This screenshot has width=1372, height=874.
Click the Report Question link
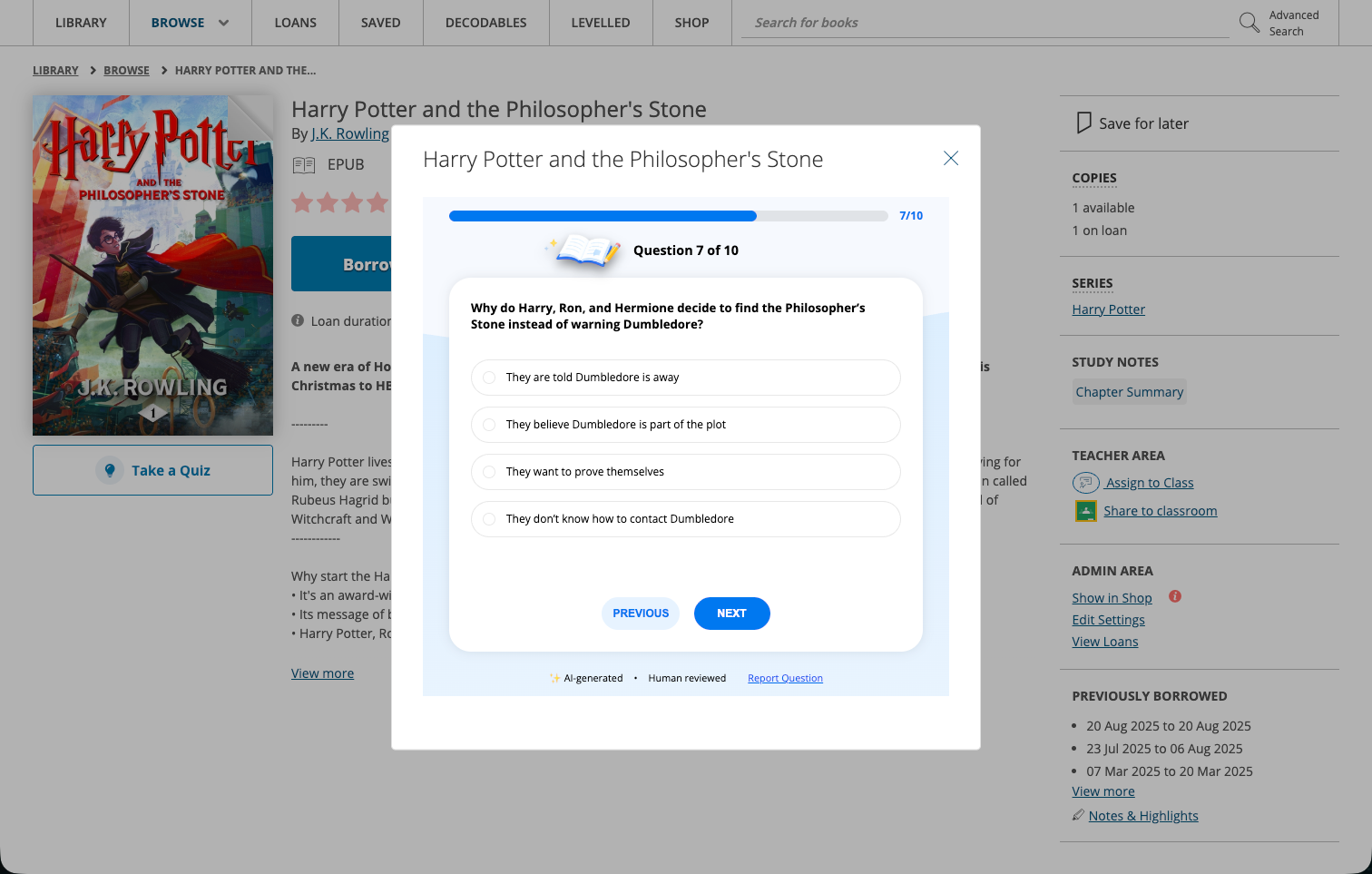785,678
